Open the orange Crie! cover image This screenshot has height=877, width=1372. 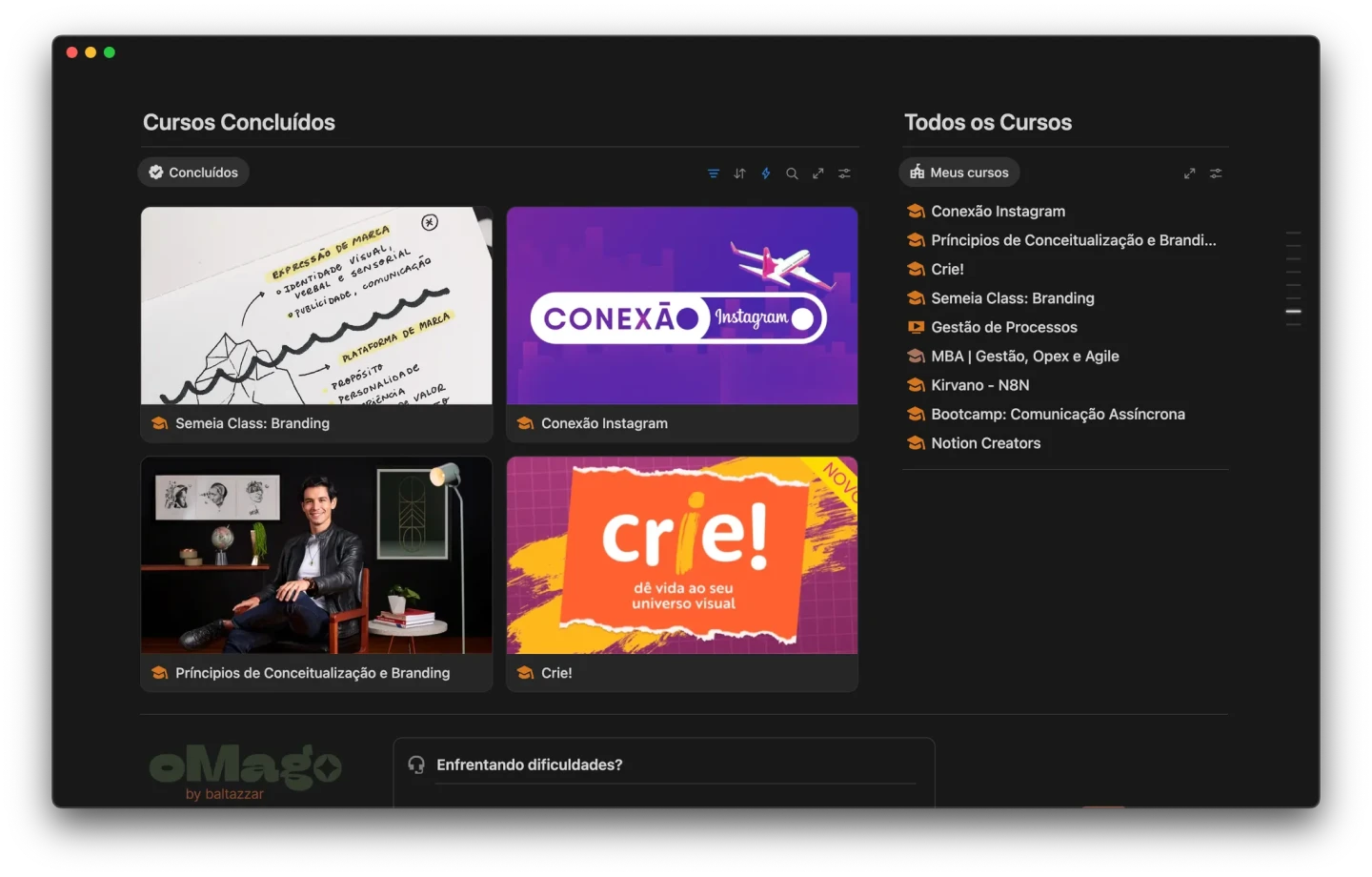tap(682, 556)
